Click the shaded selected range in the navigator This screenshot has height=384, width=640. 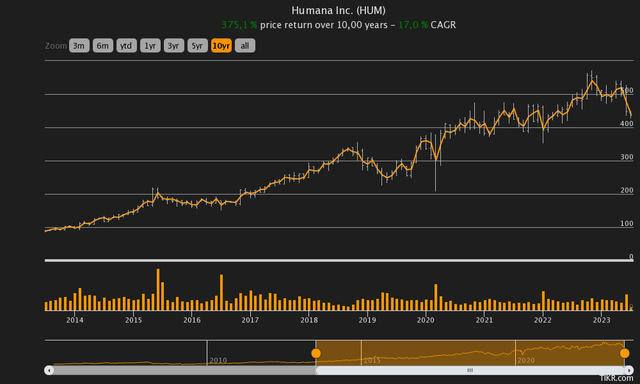(470, 353)
